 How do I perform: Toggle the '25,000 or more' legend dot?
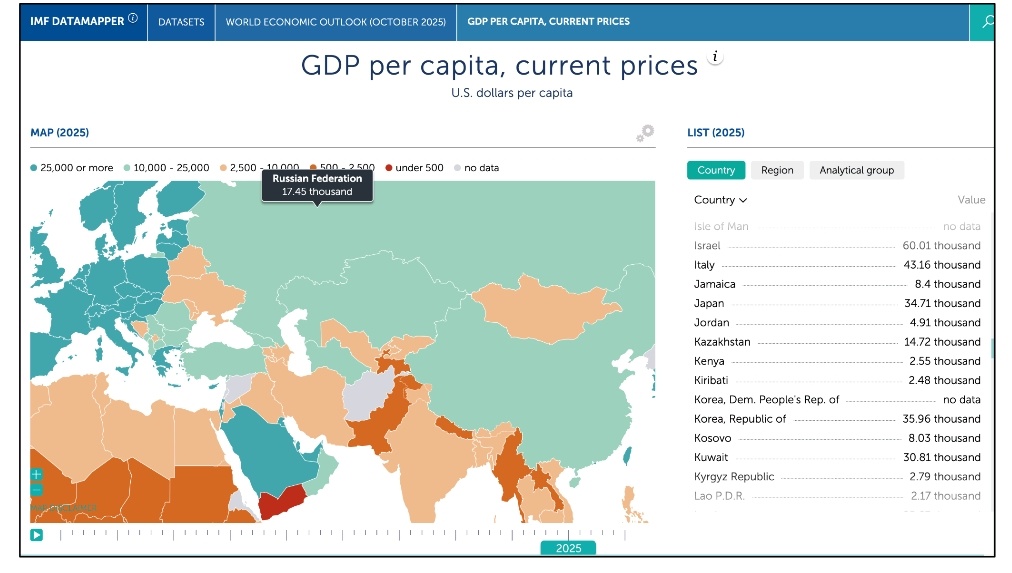click(35, 168)
